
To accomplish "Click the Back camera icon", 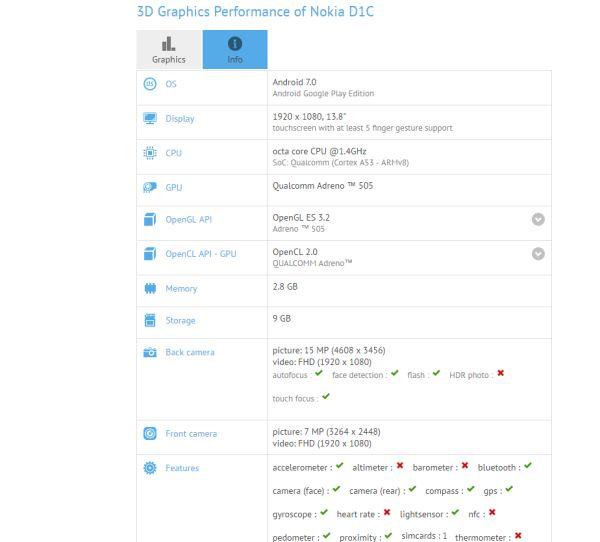I will pos(150,352).
